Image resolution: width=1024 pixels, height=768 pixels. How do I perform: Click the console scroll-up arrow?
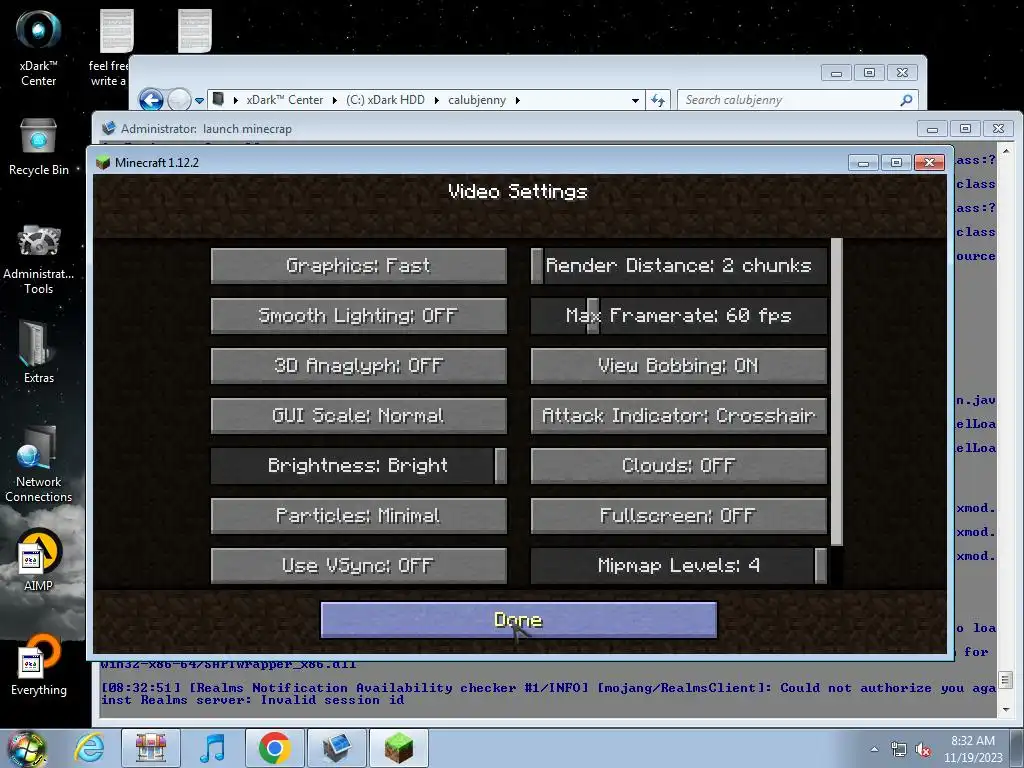pyautogui.click(x=1006, y=150)
